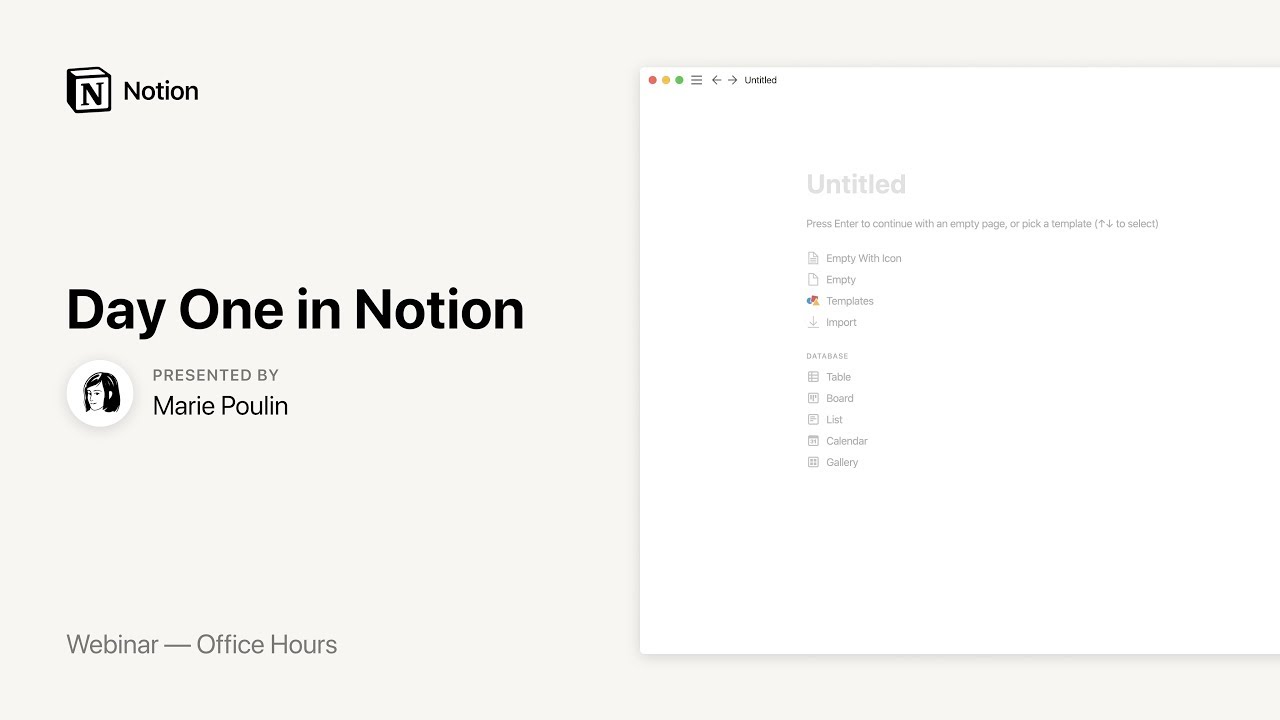Click the presenter name Marie Poulin
This screenshot has height=720, width=1280.
click(220, 406)
